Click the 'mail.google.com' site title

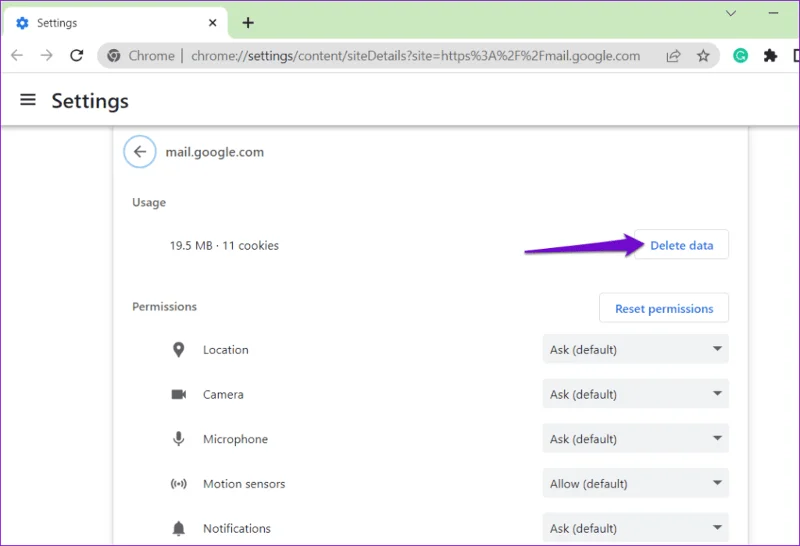(x=214, y=152)
